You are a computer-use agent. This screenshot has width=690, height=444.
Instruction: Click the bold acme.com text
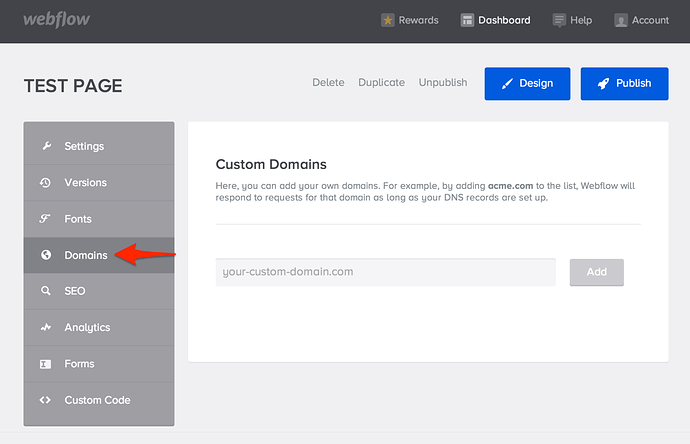point(510,186)
